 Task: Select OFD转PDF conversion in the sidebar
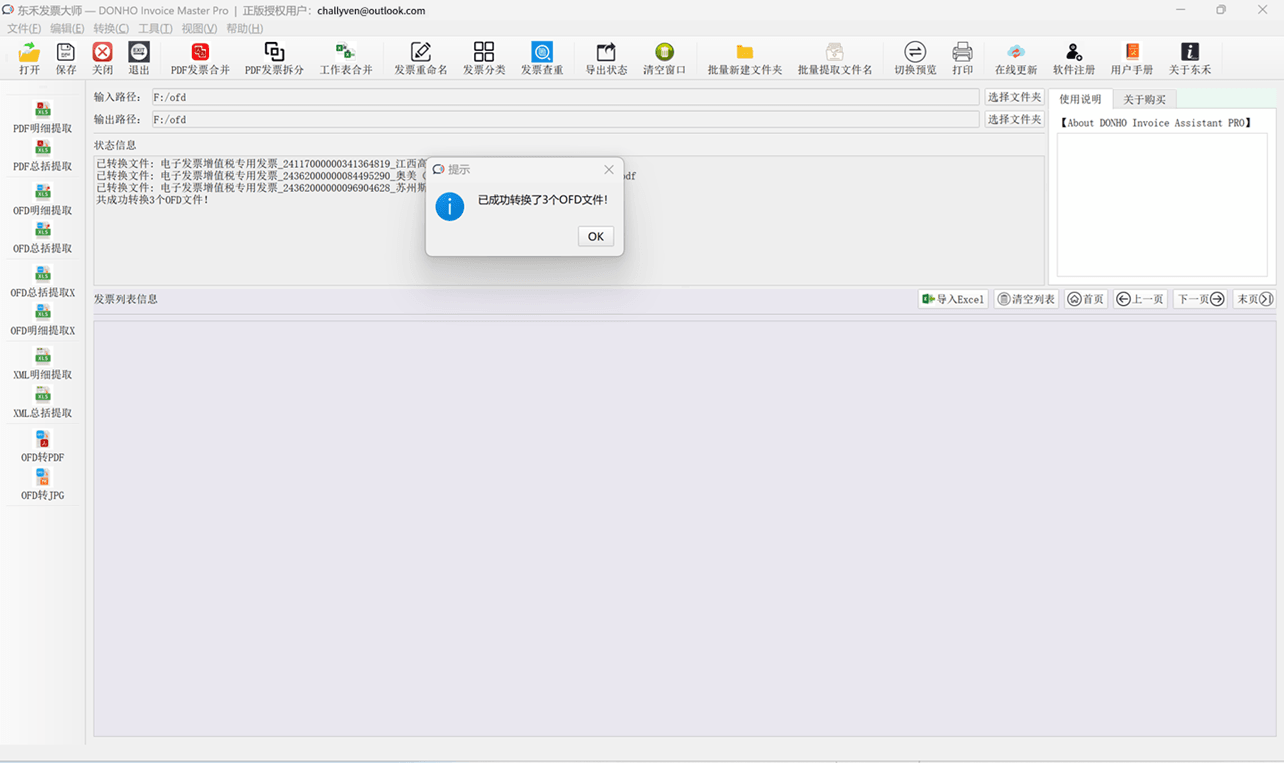tap(43, 447)
